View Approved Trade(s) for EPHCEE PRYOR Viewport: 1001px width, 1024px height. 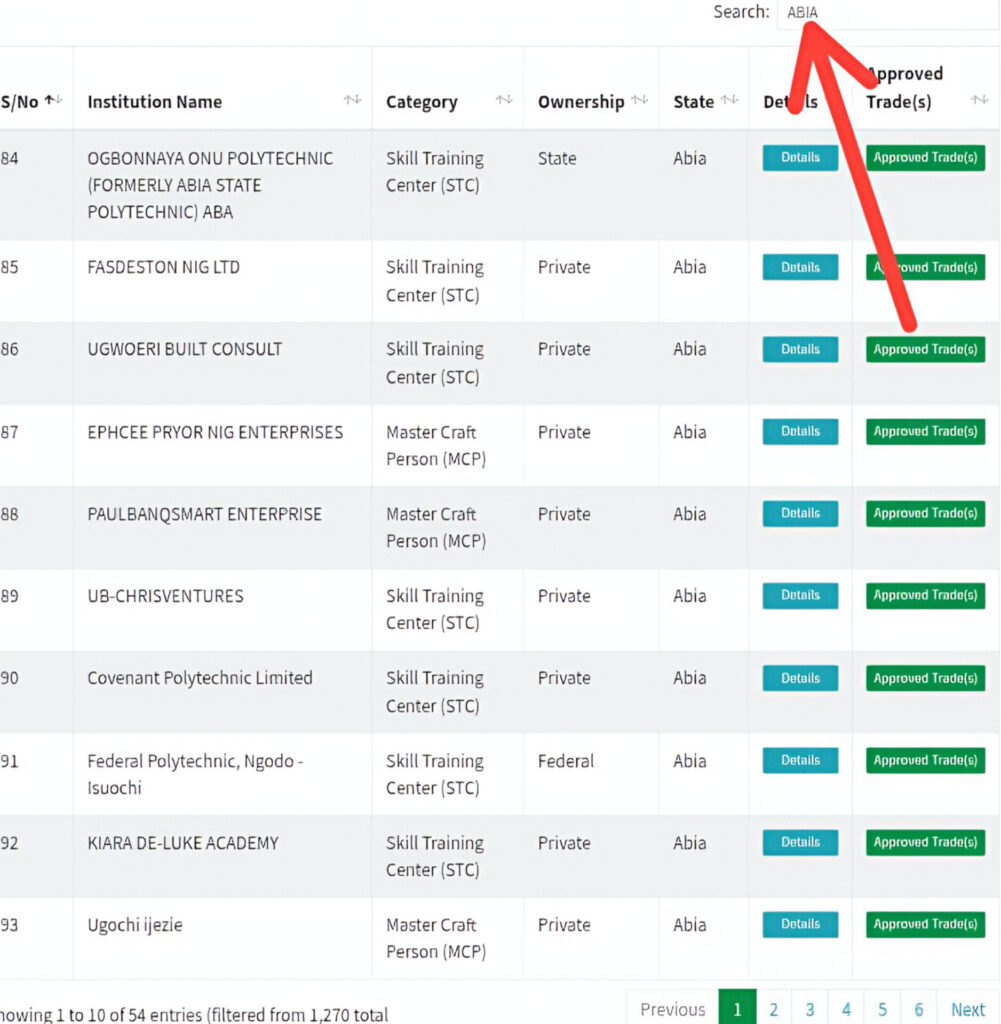[925, 432]
